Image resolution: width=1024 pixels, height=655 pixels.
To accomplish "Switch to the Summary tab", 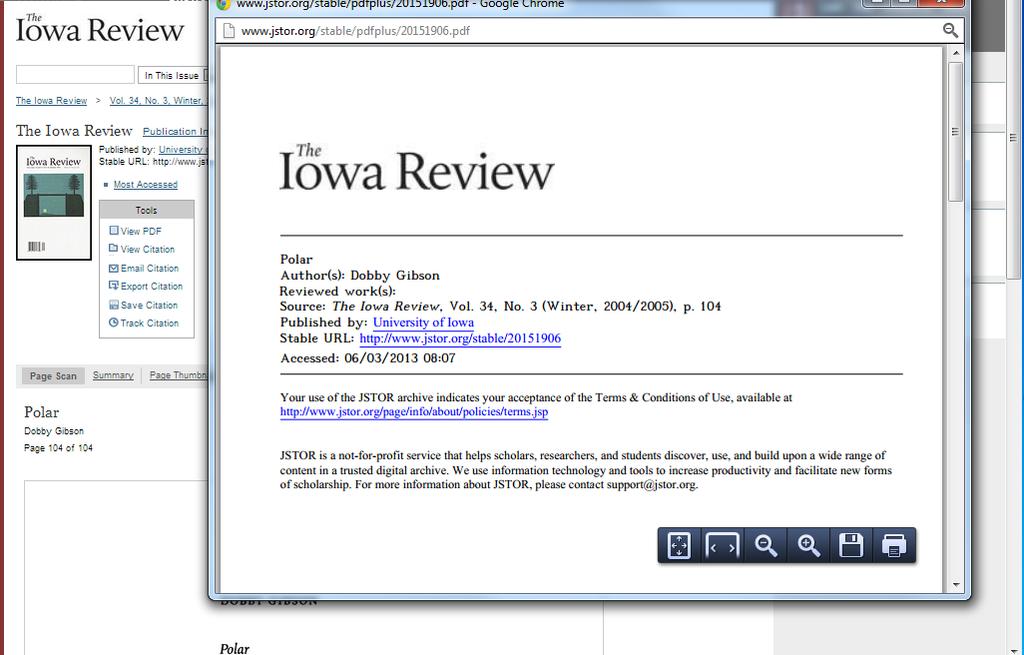I will click(113, 375).
